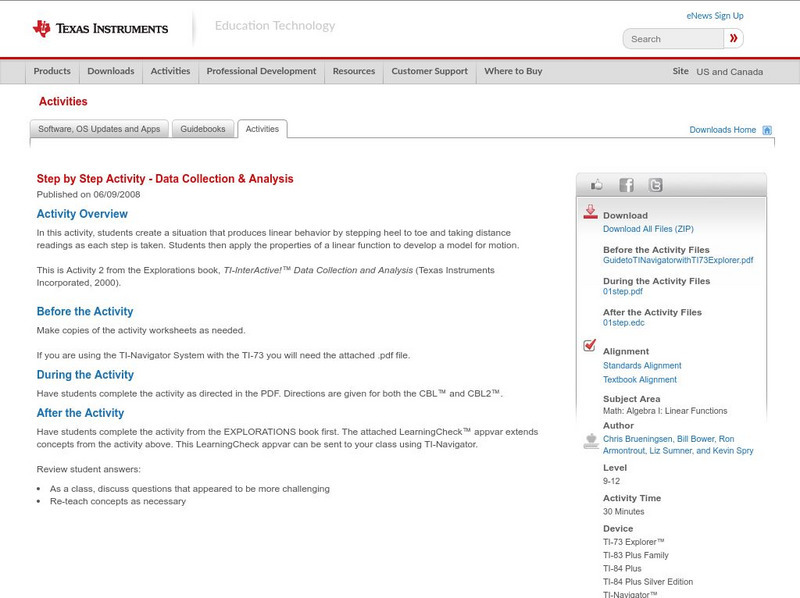The width and height of the screenshot is (800, 598).
Task: Click the 30 Minutes activity time value
Action: pyautogui.click(x=623, y=511)
